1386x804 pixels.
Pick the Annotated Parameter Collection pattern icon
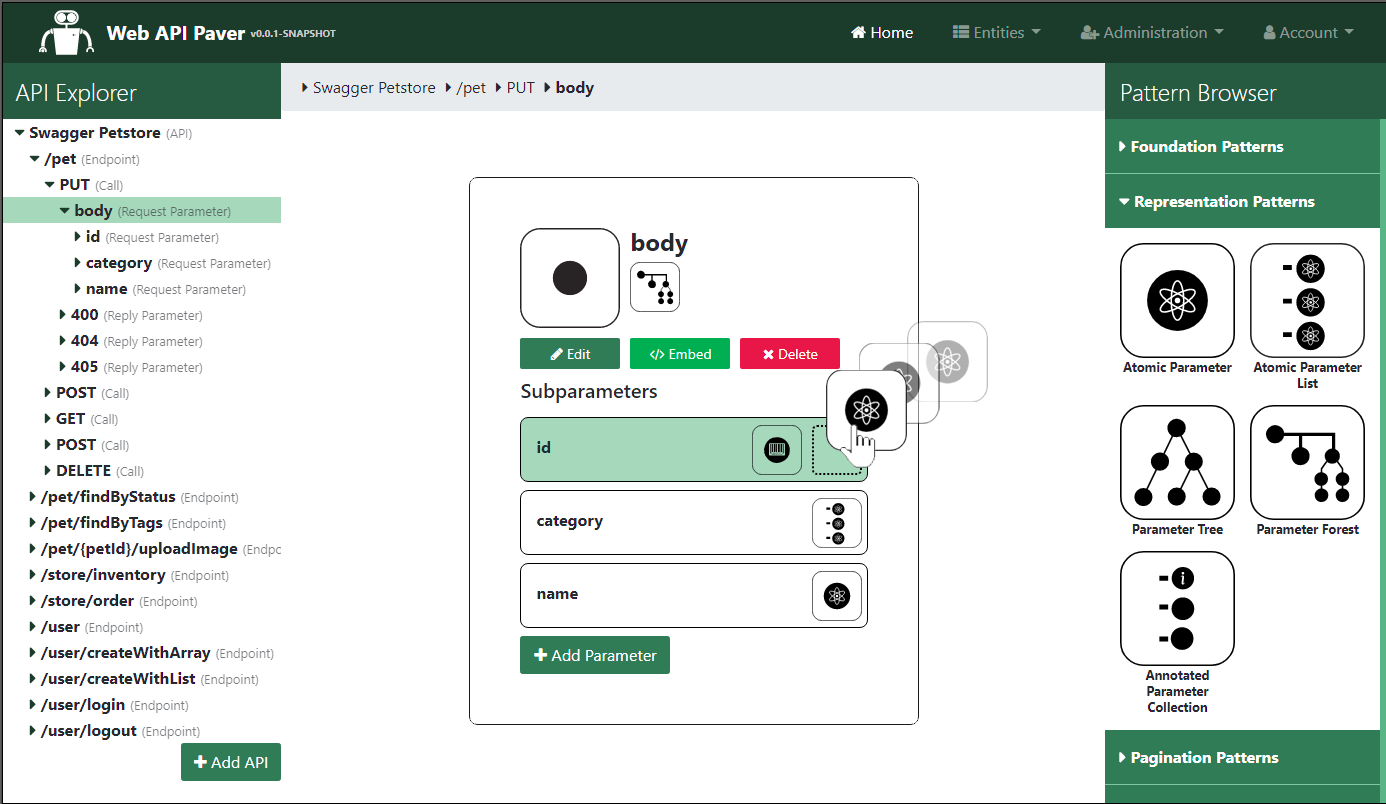pos(1177,608)
